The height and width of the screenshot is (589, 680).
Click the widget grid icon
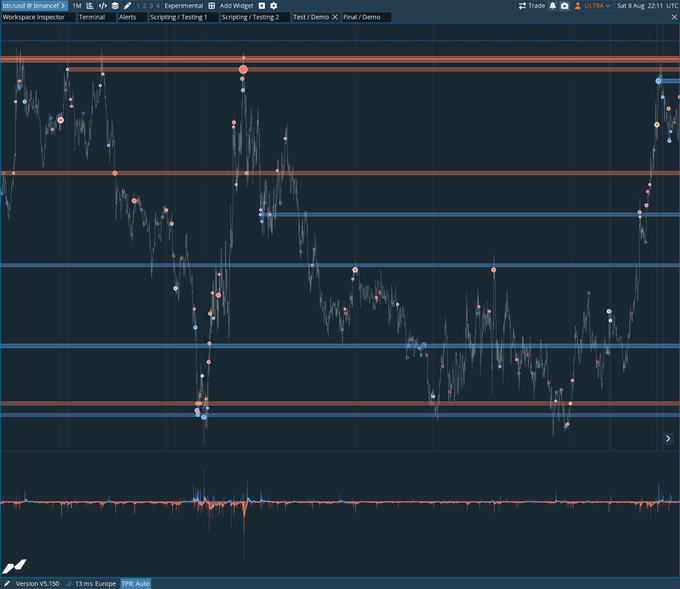(212, 6)
